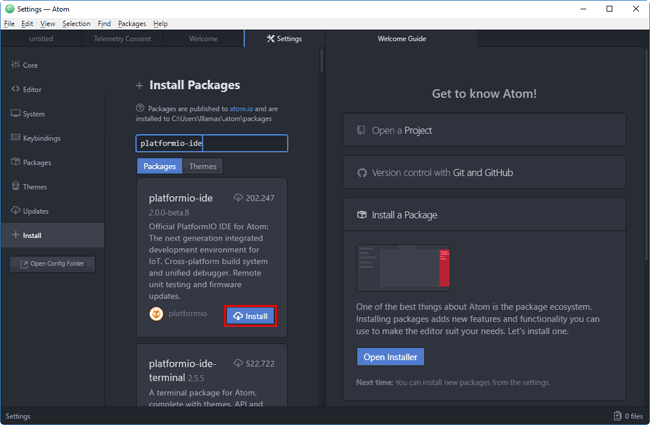Click the package installer preview thumbnail
Screen dimensions: 650x425
[x=403, y=268]
